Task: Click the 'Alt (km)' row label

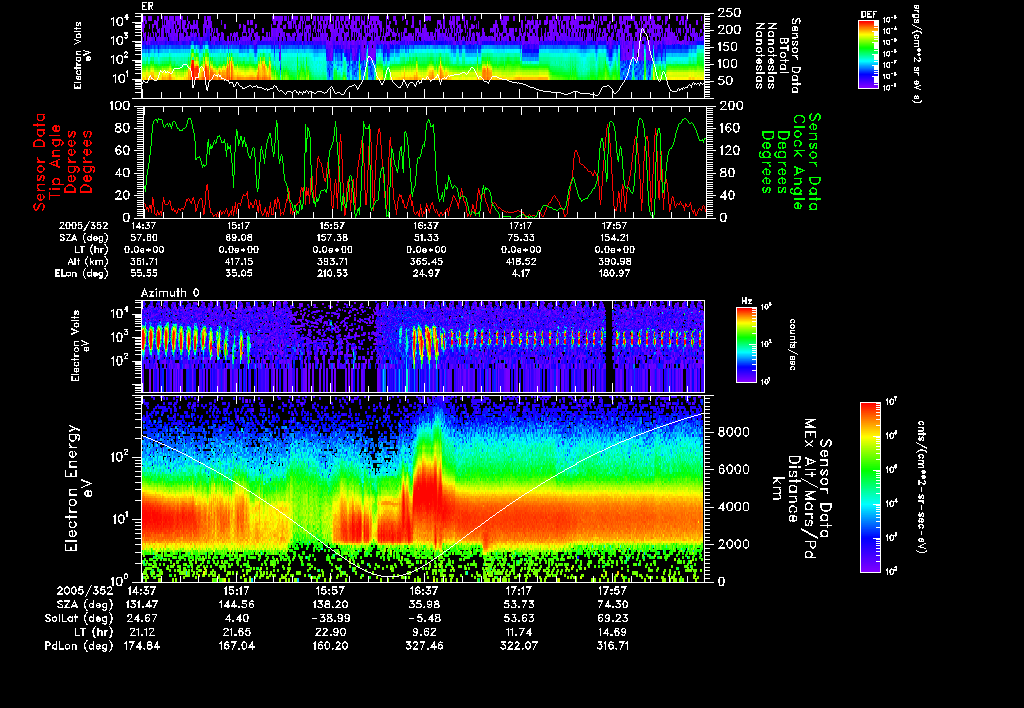Action: tap(88, 261)
